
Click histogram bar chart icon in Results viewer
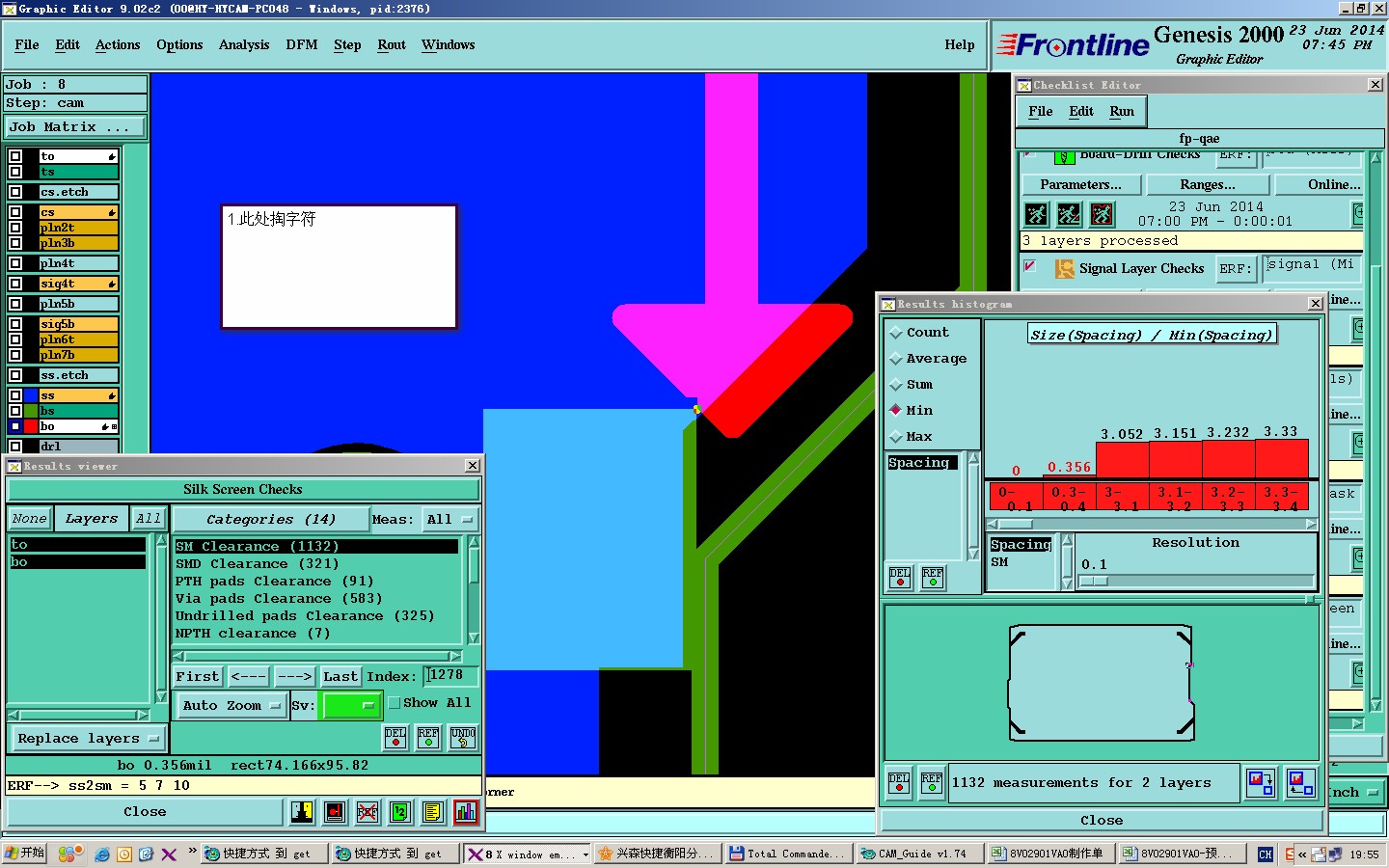pyautogui.click(x=466, y=812)
